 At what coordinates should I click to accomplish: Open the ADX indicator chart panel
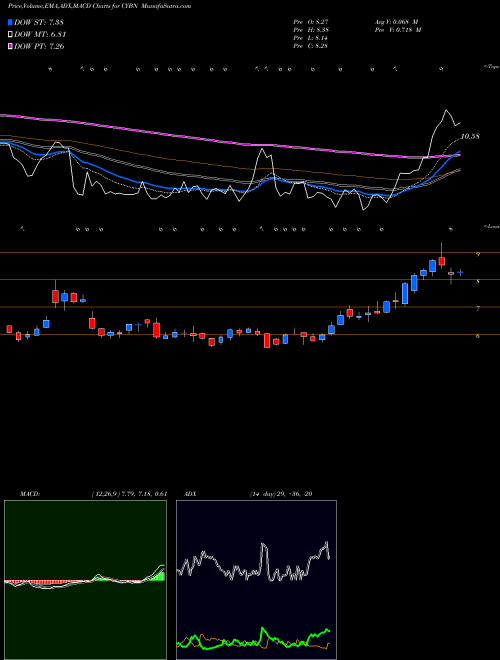point(256,580)
